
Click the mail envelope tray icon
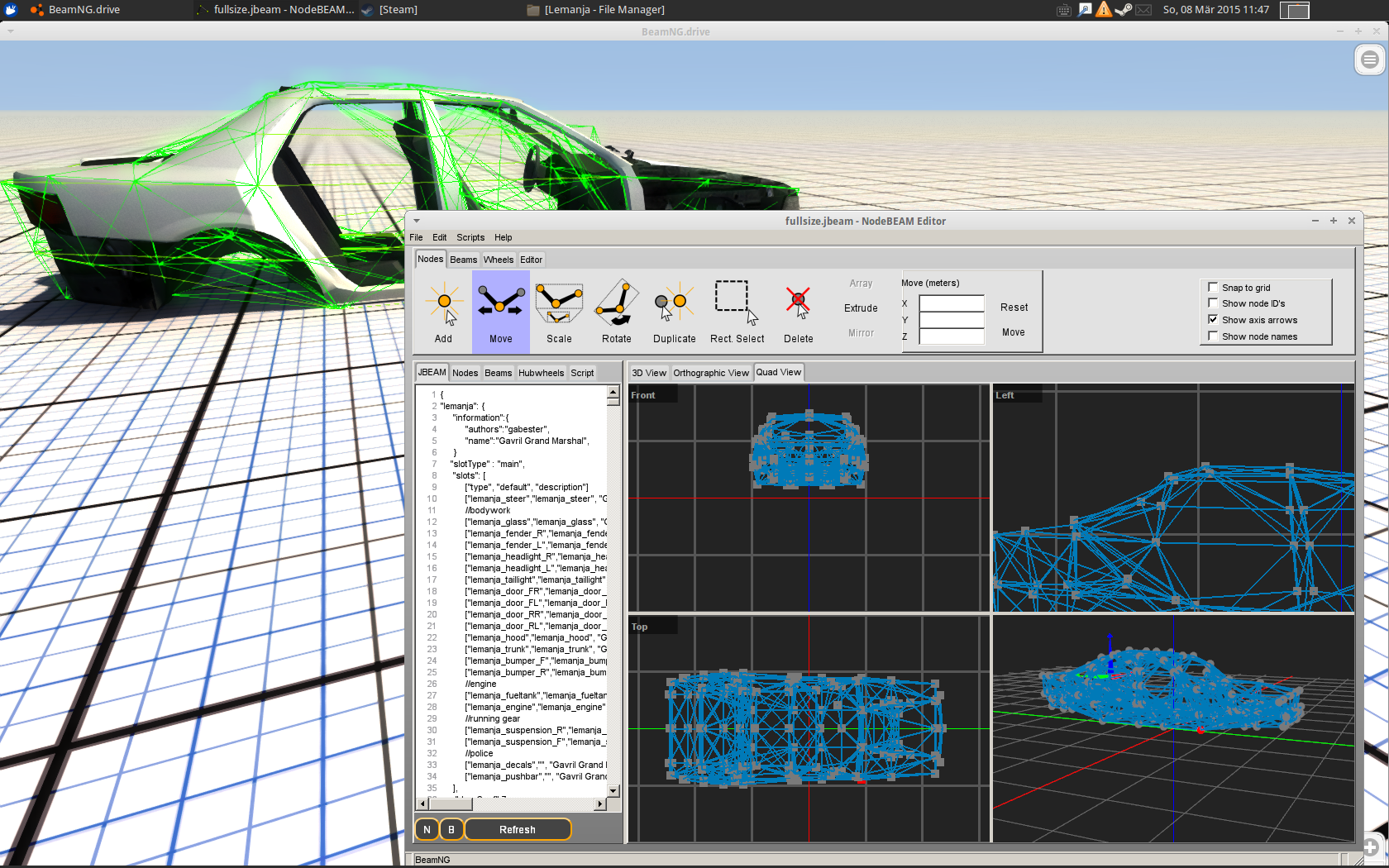pyautogui.click(x=1143, y=10)
